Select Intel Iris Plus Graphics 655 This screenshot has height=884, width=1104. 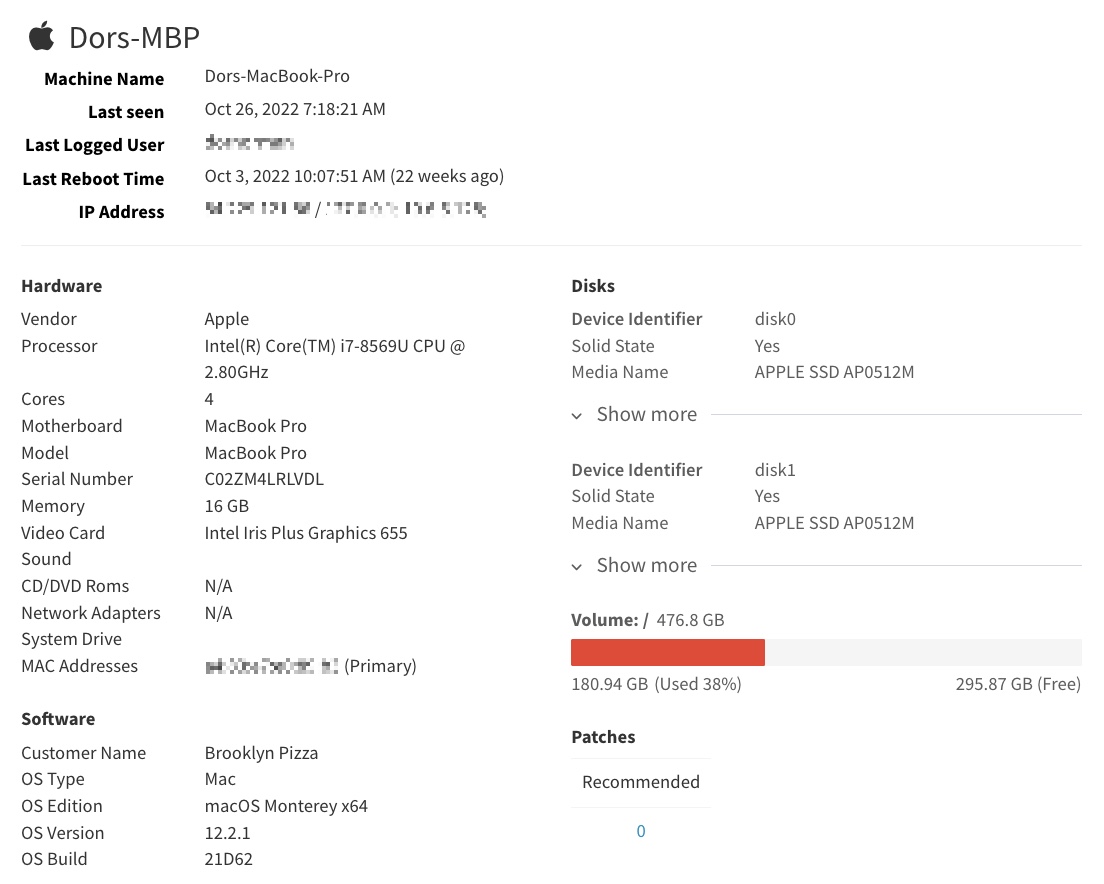306,533
